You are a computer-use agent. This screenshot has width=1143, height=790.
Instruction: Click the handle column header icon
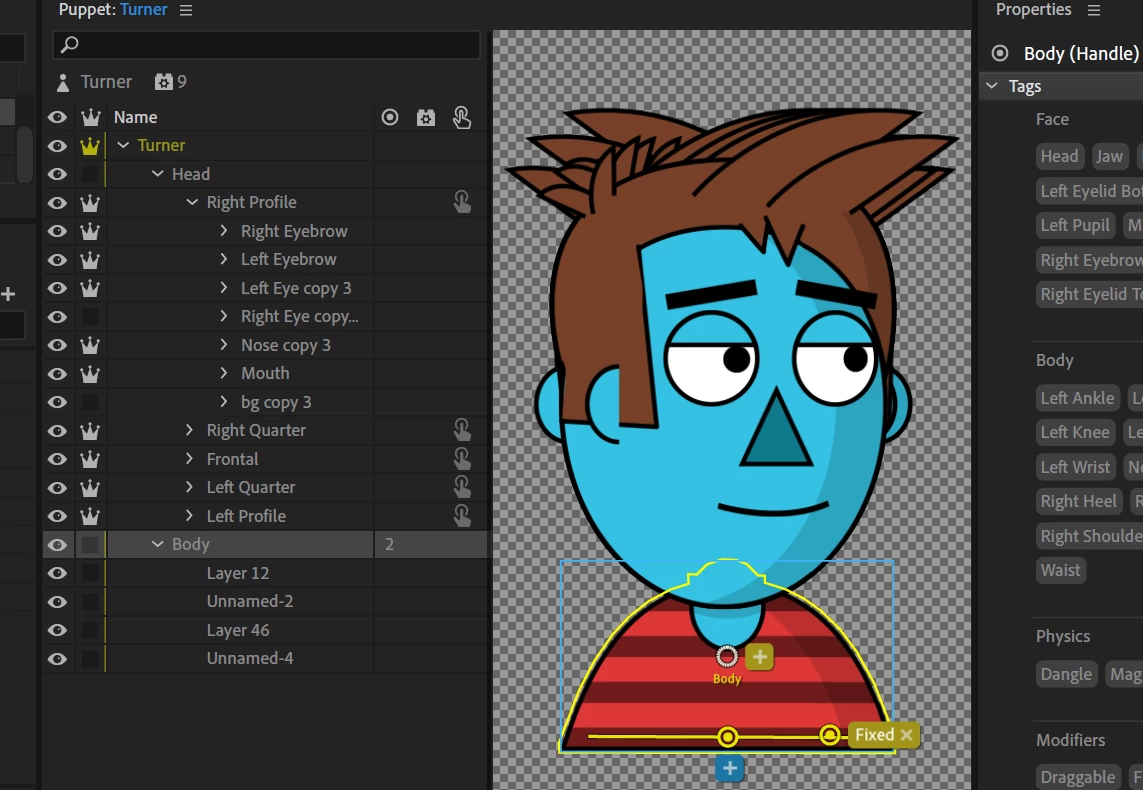tap(390, 117)
